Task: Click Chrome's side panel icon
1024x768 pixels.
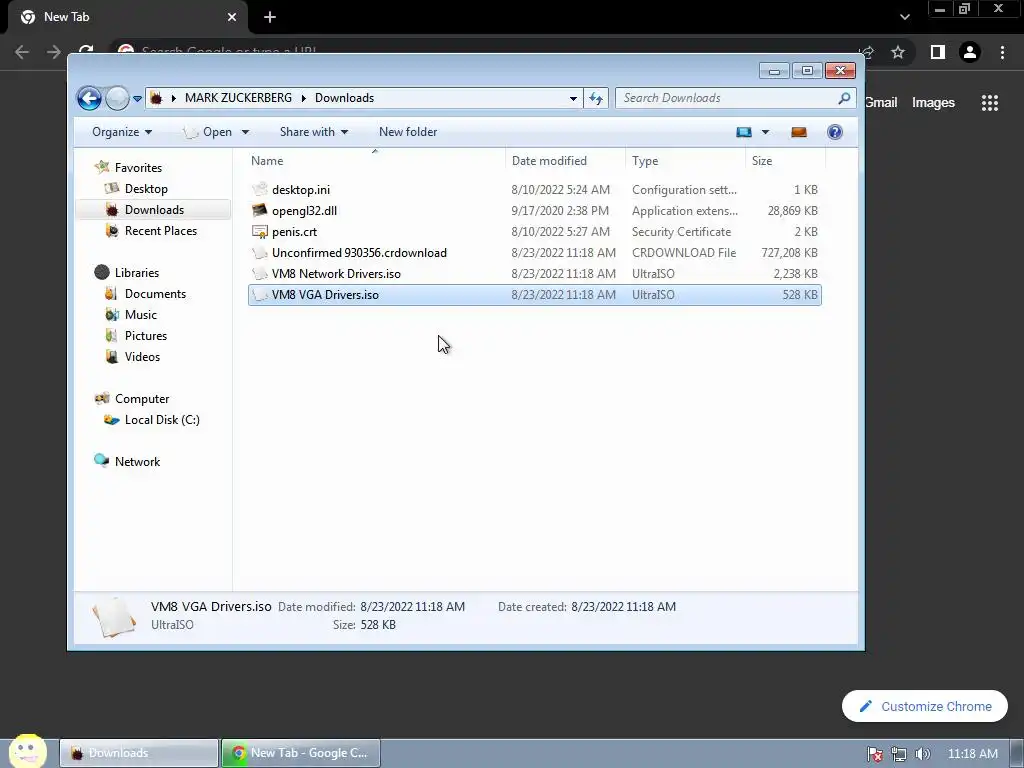Action: (938, 52)
